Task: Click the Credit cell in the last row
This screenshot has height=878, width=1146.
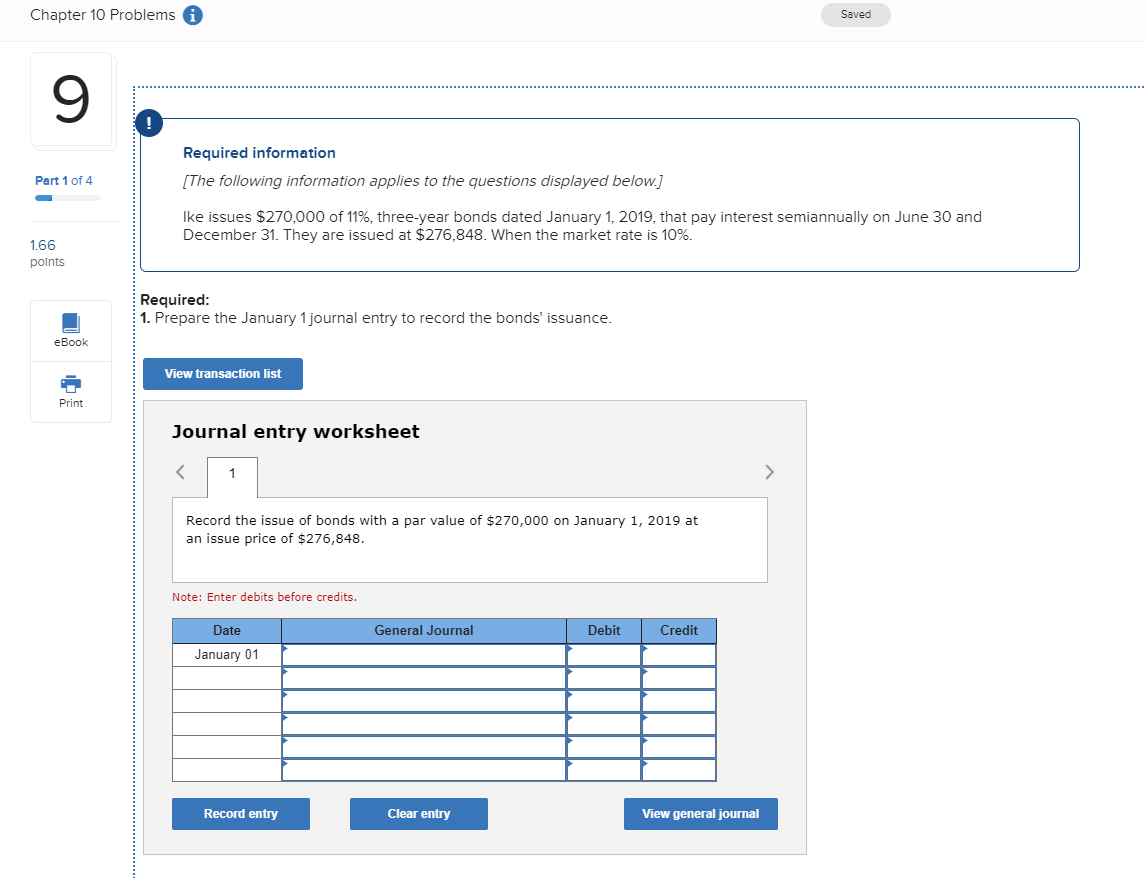Action: tap(679, 770)
